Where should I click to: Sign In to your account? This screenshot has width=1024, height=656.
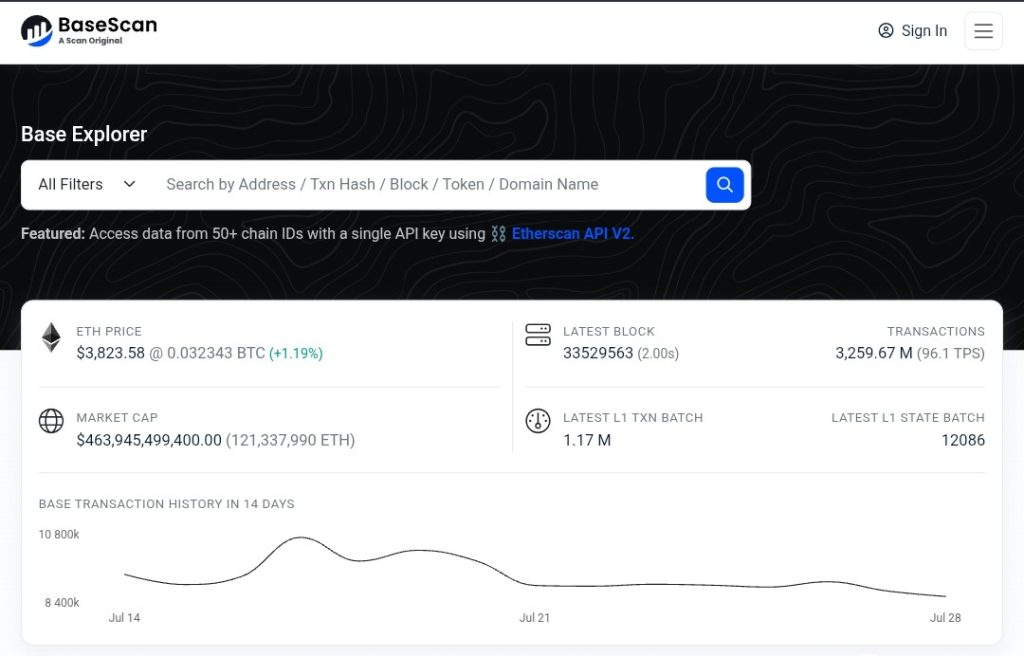[923, 31]
